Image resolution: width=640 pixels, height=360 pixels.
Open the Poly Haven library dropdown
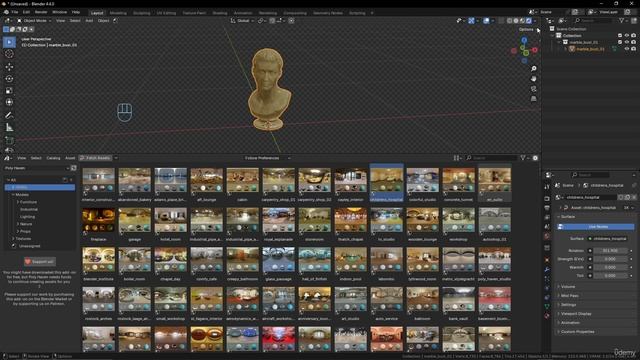pos(37,168)
